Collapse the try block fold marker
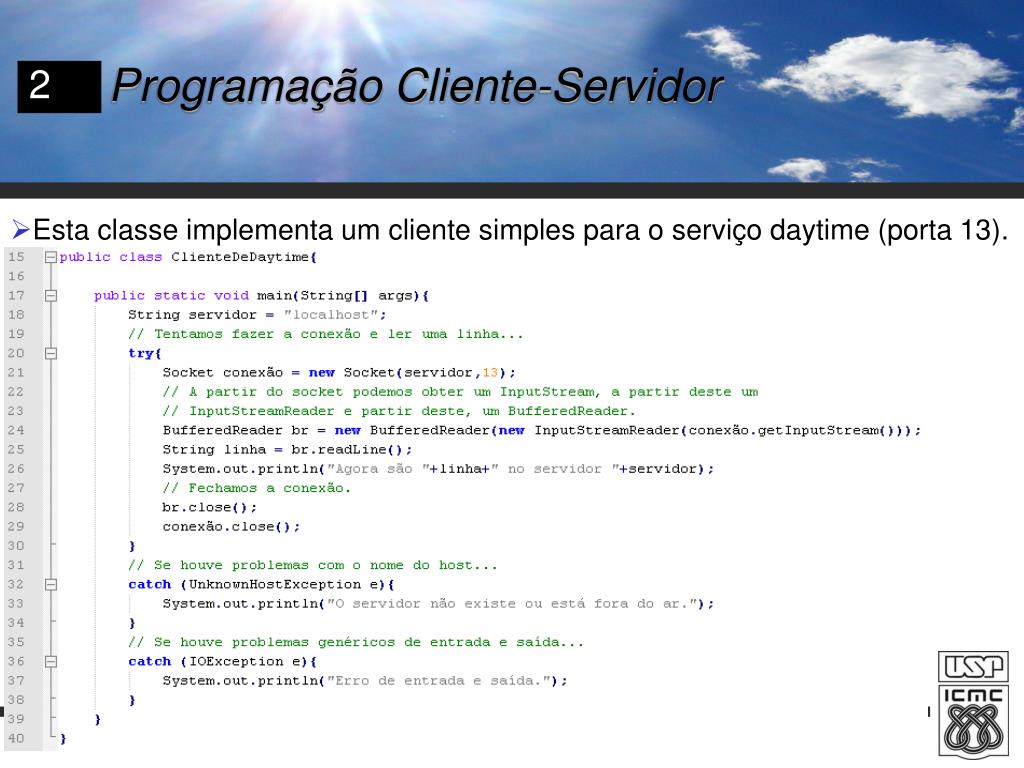The height and width of the screenshot is (768, 1024). pos(50,353)
